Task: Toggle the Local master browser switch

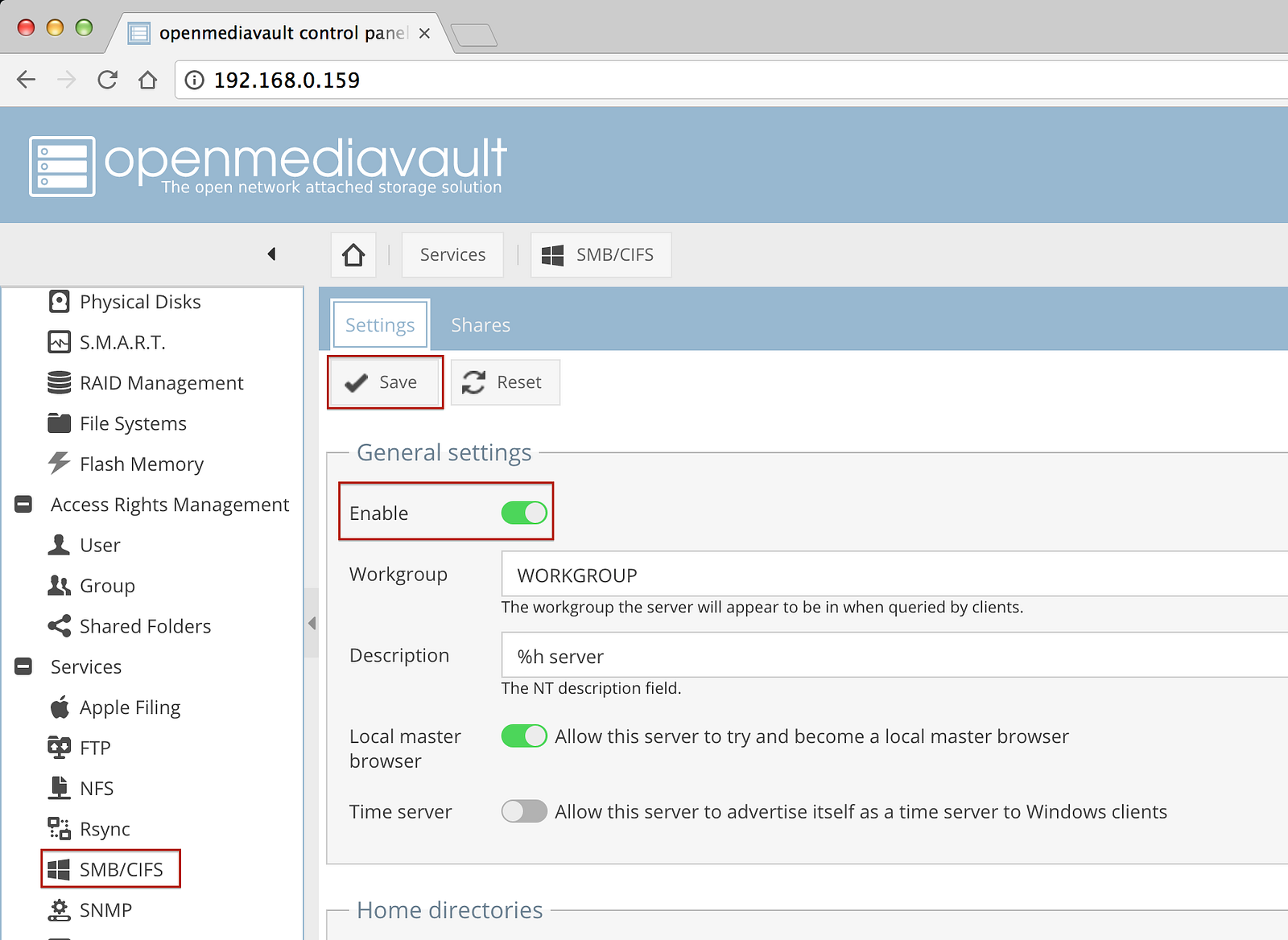Action: (x=524, y=736)
